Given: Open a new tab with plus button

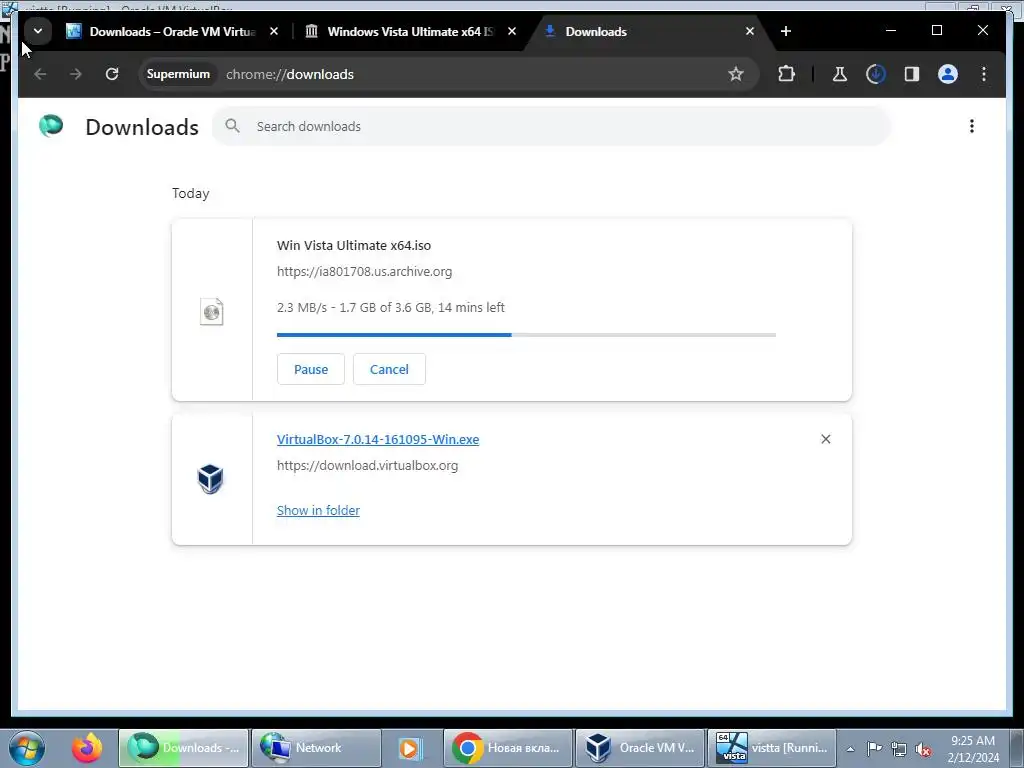Looking at the screenshot, I should point(786,31).
